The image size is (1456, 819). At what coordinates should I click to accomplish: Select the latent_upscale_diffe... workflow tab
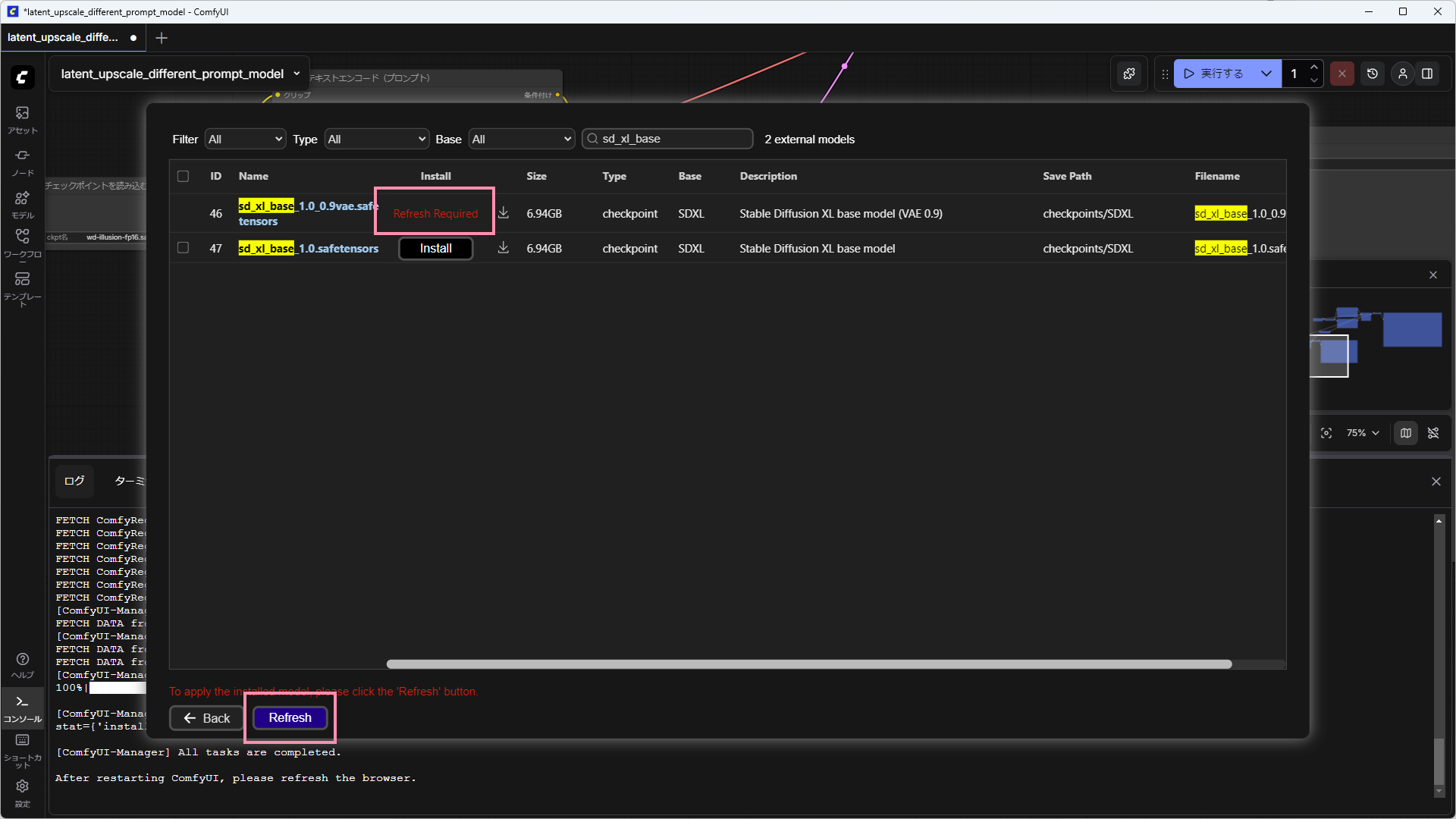[x=63, y=37]
